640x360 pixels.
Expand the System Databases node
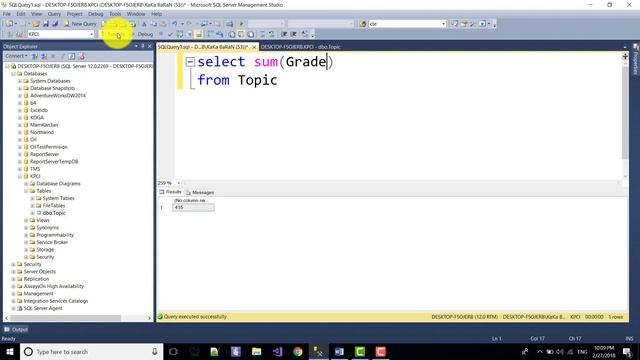(20, 81)
